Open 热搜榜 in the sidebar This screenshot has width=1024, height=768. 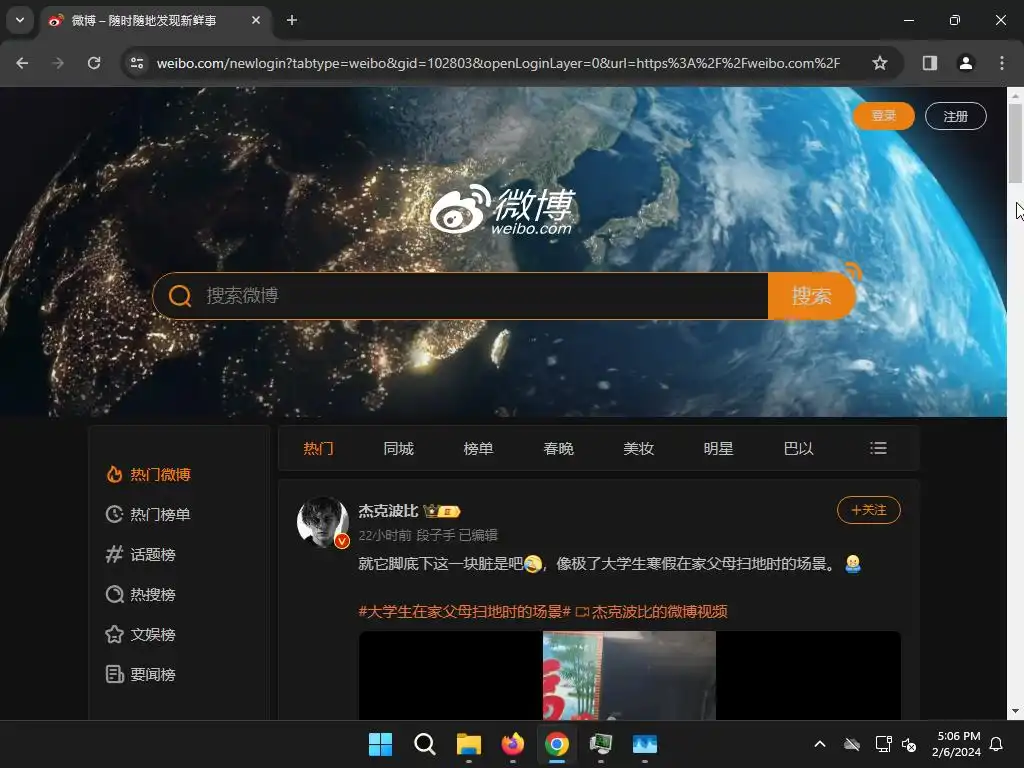[140, 594]
